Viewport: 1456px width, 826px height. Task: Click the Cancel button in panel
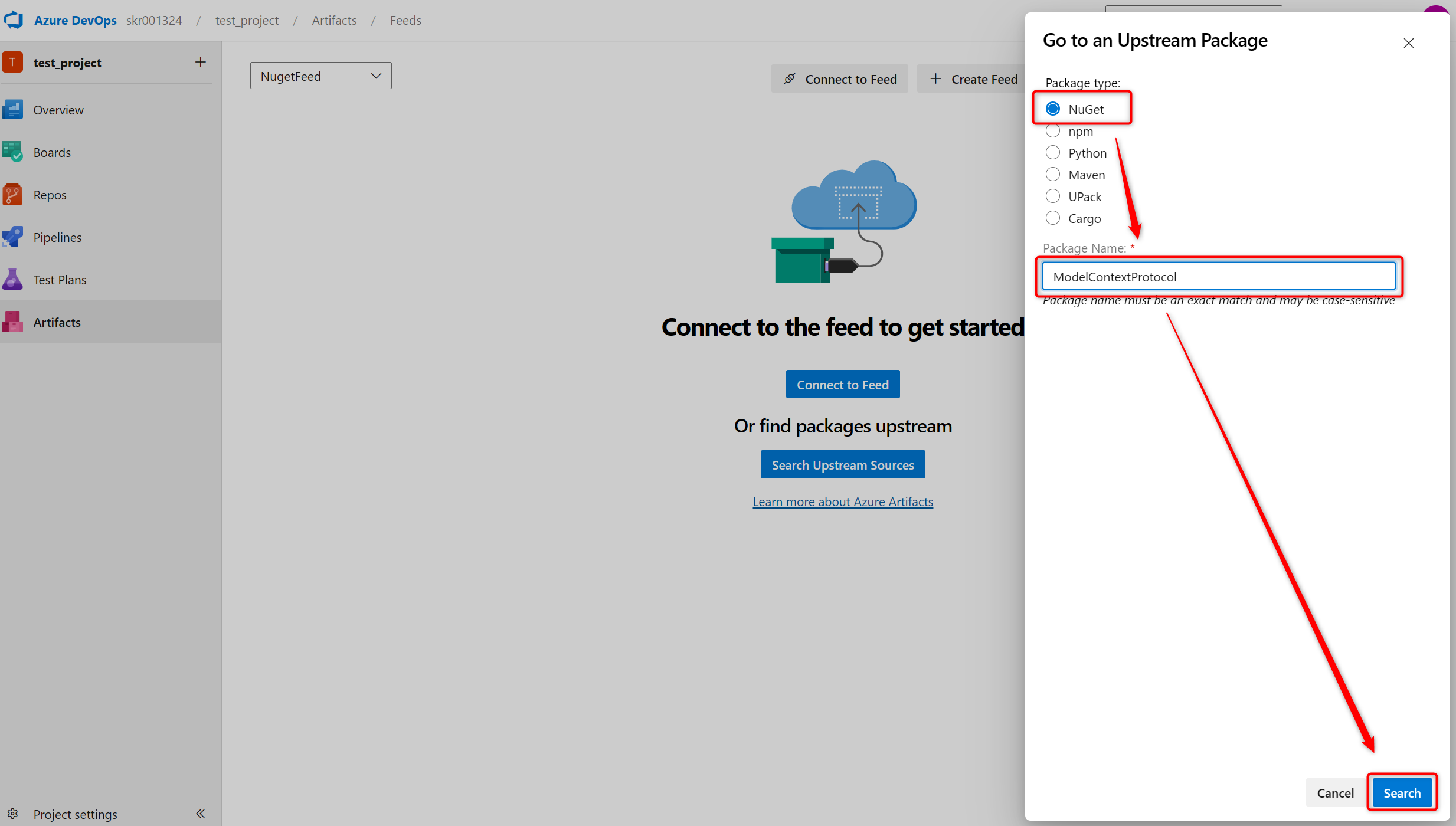(x=1335, y=793)
